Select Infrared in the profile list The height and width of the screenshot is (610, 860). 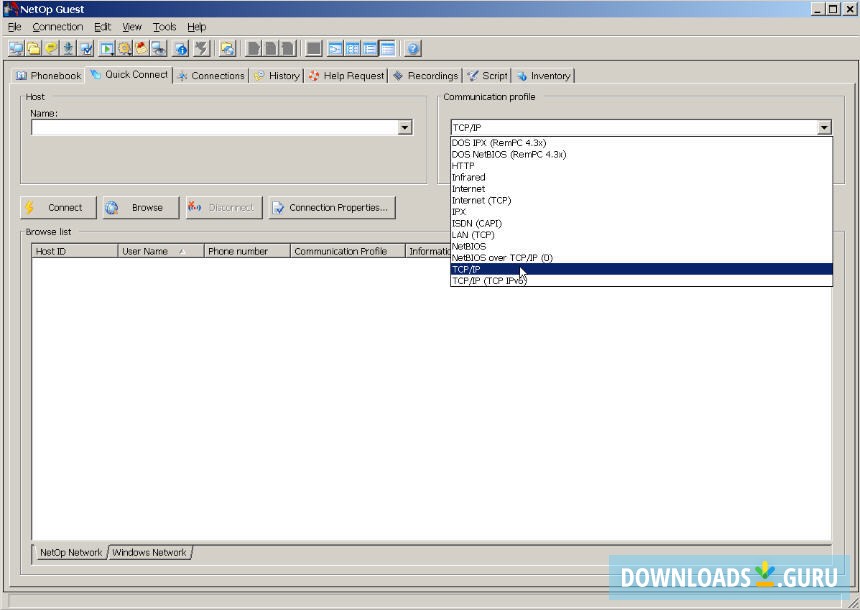[641, 177]
